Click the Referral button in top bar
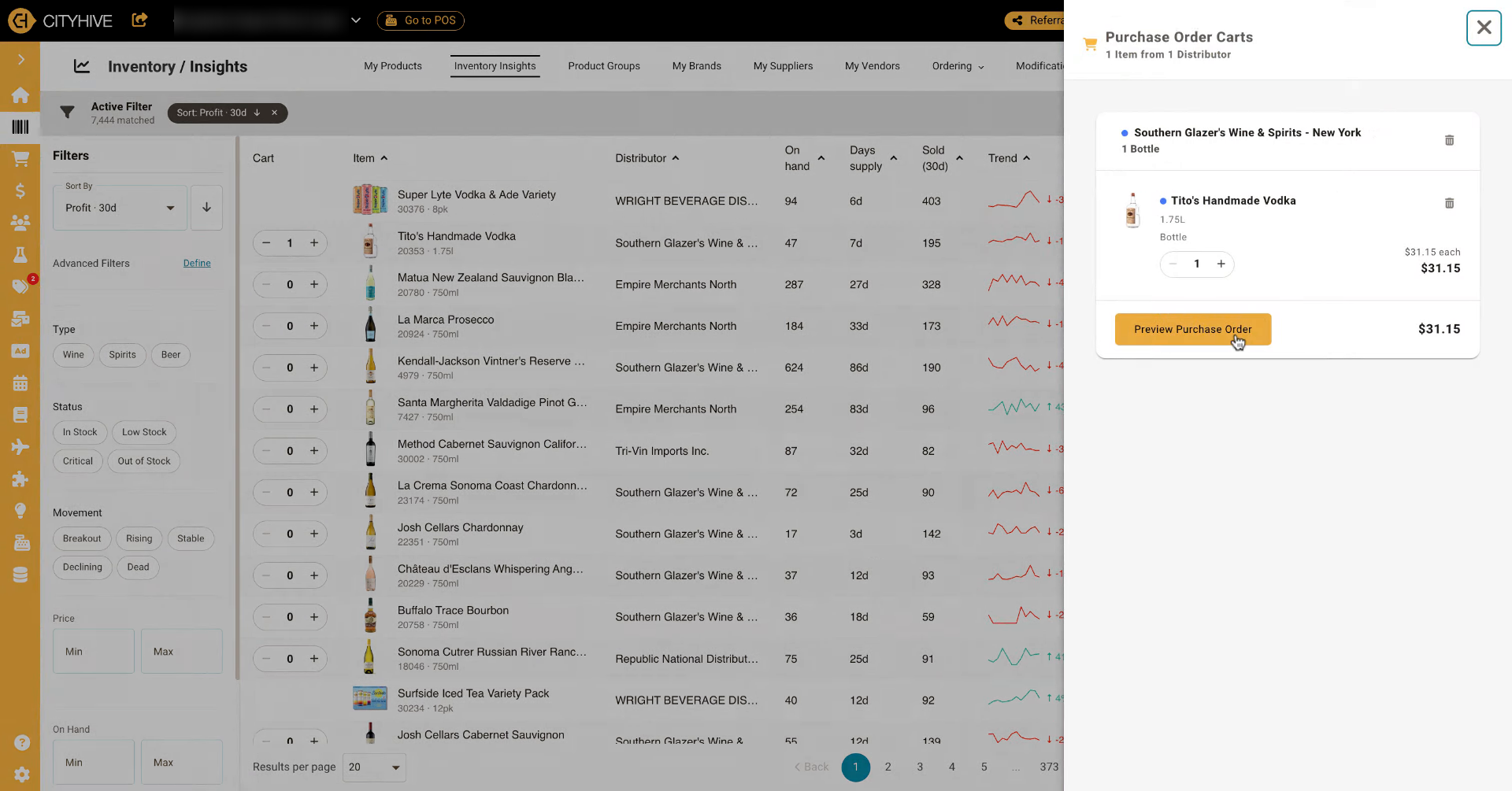 pyautogui.click(x=1035, y=20)
